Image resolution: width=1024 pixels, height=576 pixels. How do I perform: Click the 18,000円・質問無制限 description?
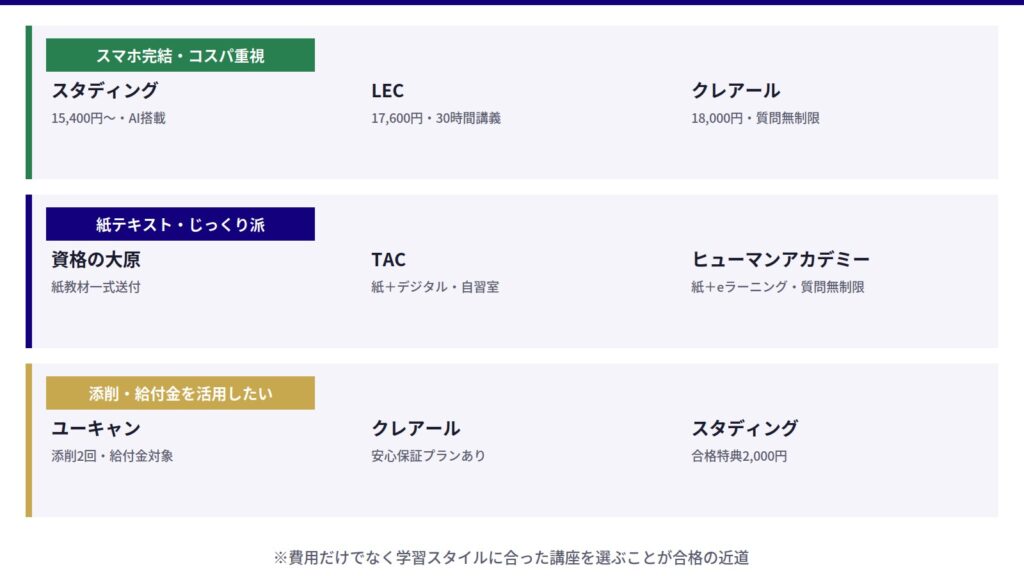tap(755, 118)
